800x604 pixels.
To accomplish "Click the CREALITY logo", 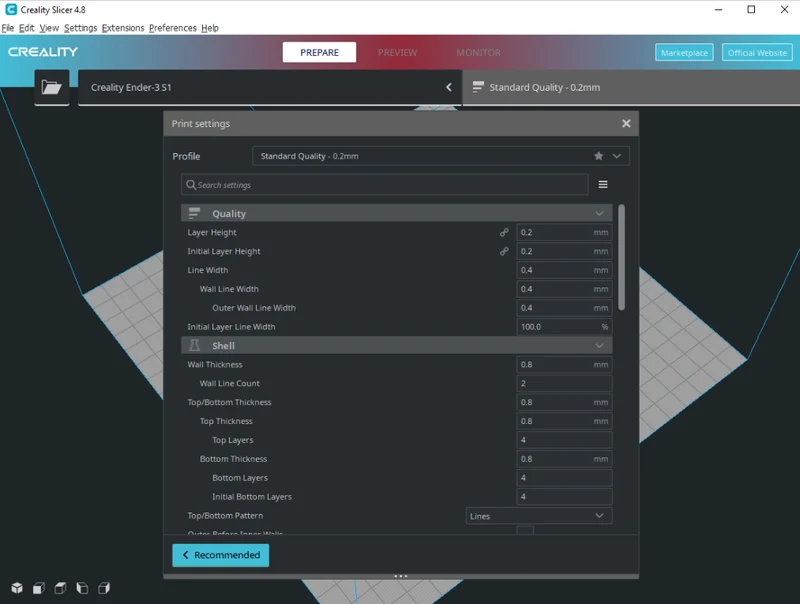I will coord(43,52).
